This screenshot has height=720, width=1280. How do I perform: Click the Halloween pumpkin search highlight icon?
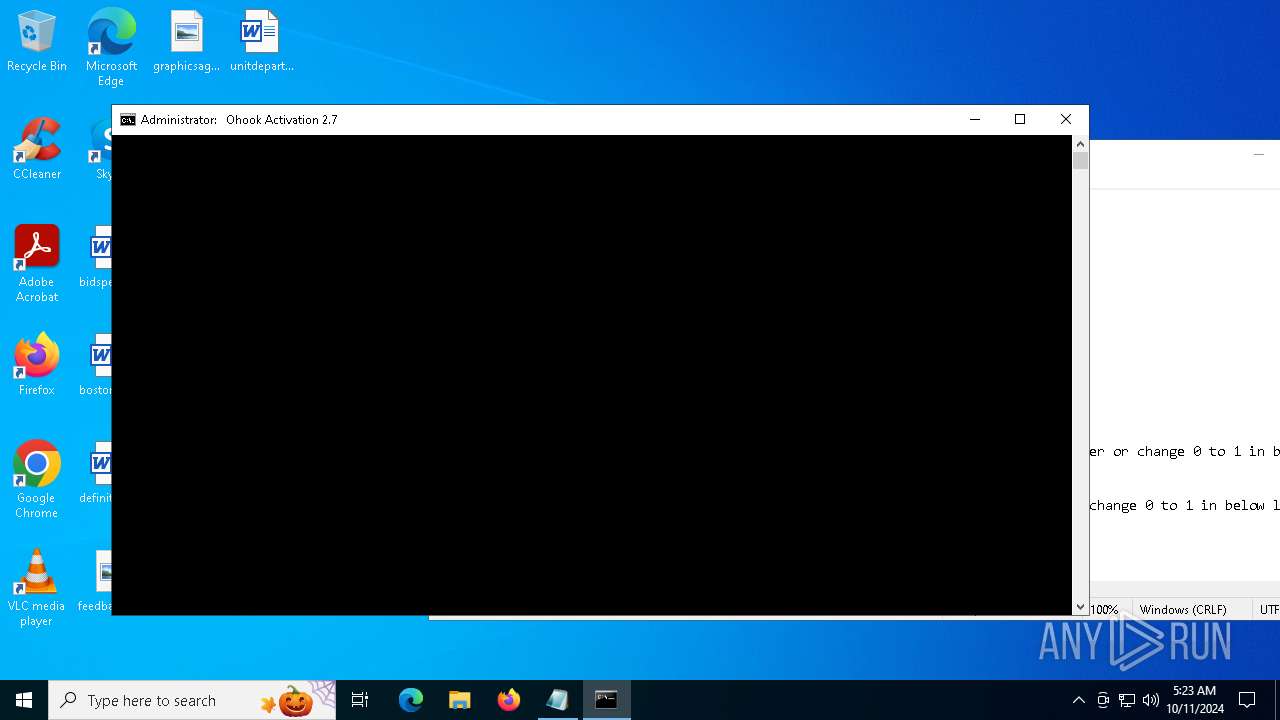294,700
